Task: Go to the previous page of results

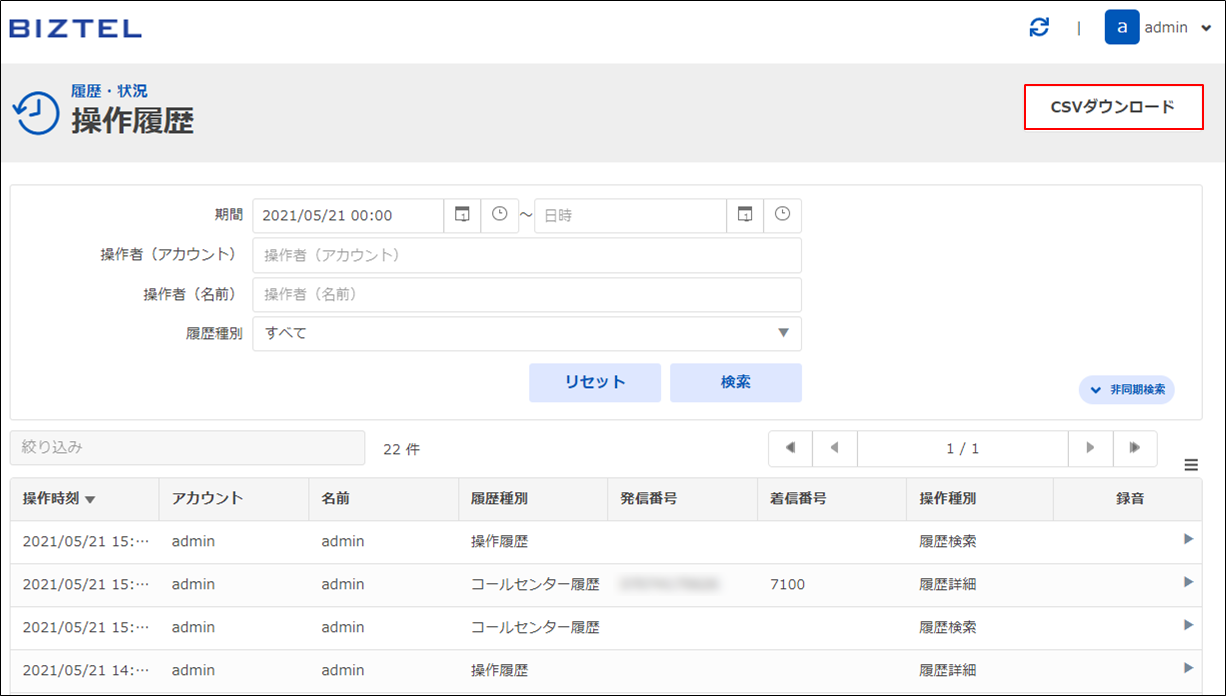Action: pyautogui.click(x=835, y=448)
